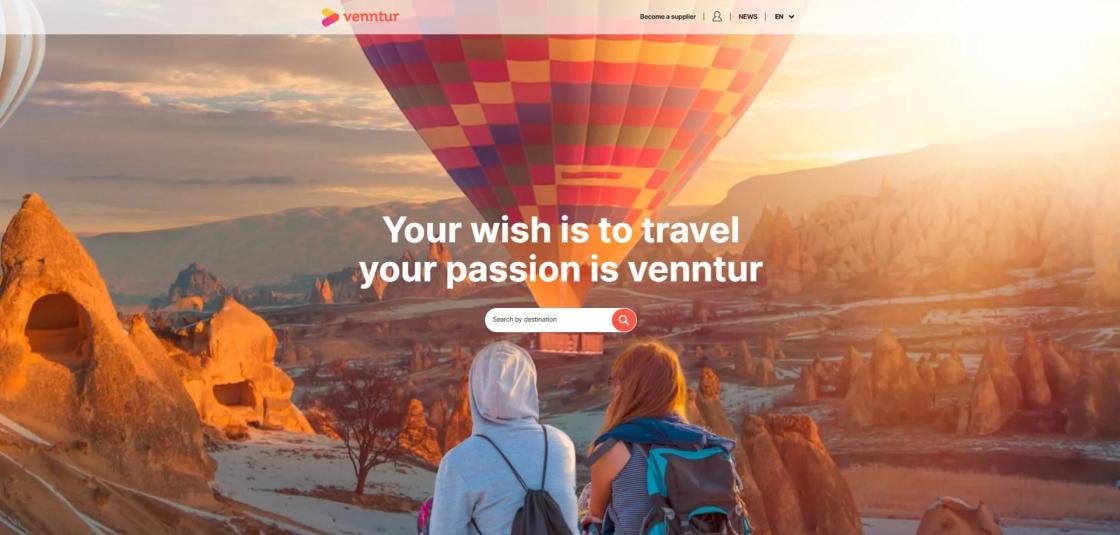Click the "your passion is venntur" text line
The width and height of the screenshot is (1120, 535).
[x=561, y=271]
